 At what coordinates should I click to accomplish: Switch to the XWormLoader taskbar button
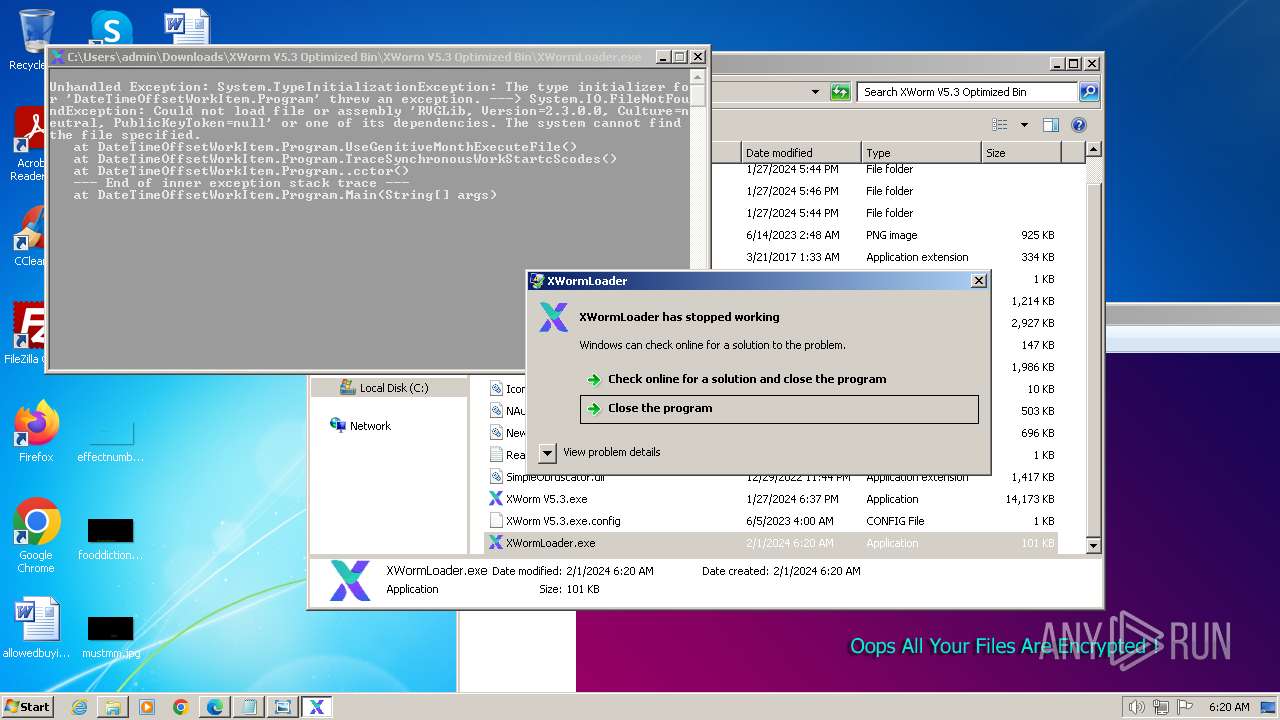(x=317, y=707)
